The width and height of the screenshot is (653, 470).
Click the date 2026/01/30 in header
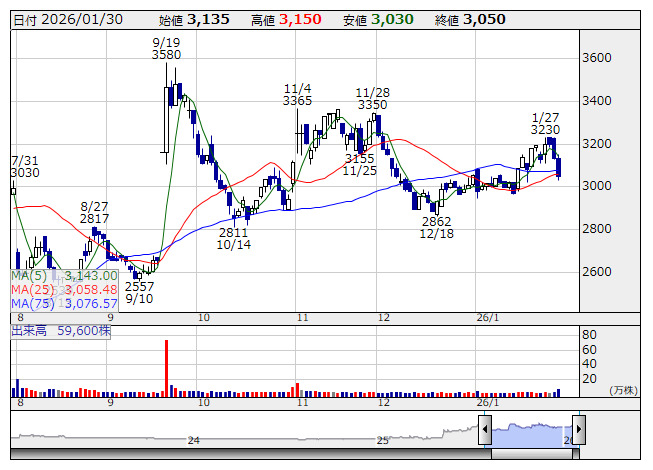[82, 19]
